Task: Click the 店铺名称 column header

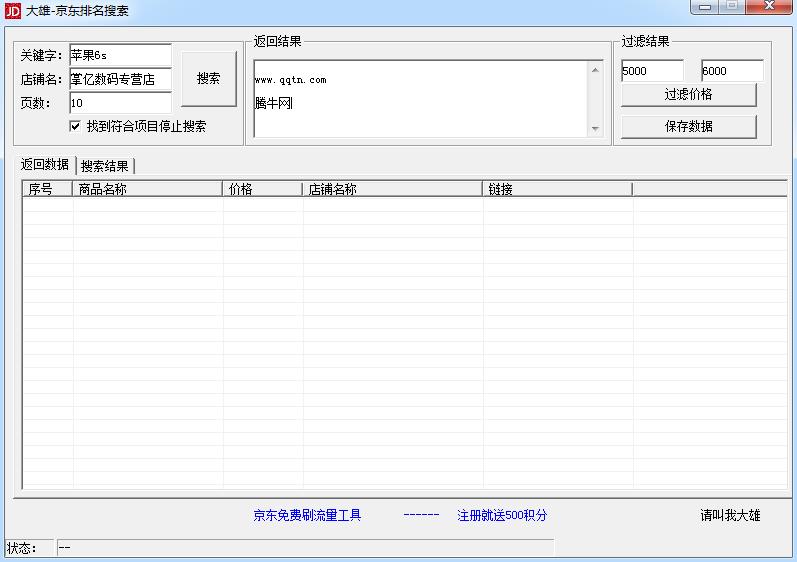Action: (x=392, y=189)
